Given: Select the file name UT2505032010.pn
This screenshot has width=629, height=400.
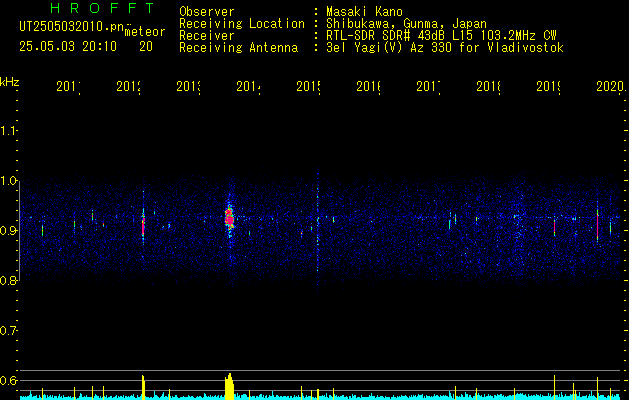Looking at the screenshot, I should click(71, 27).
